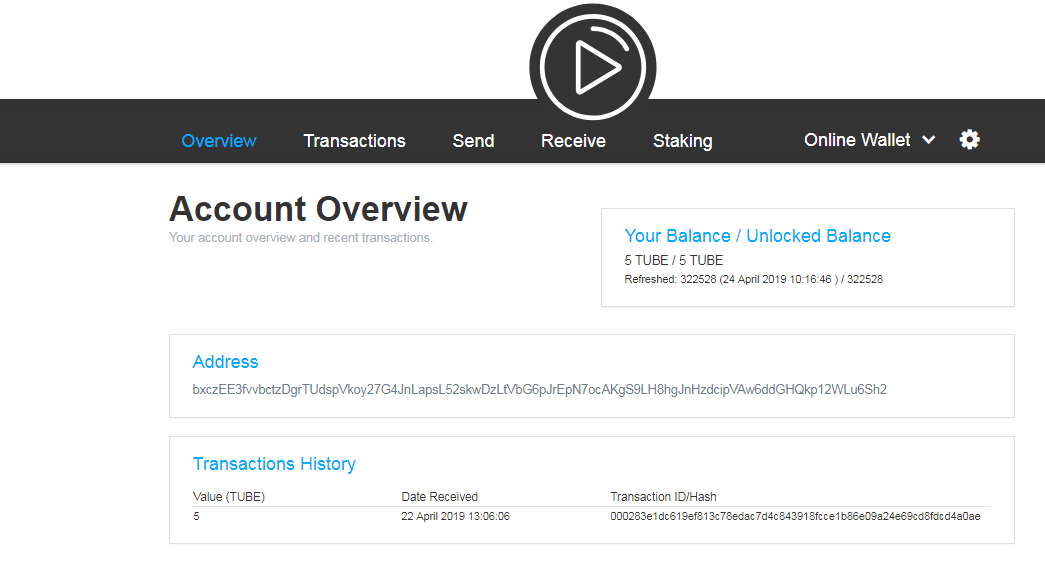Click the Transactions History heading
The height and width of the screenshot is (564, 1045).
274,464
